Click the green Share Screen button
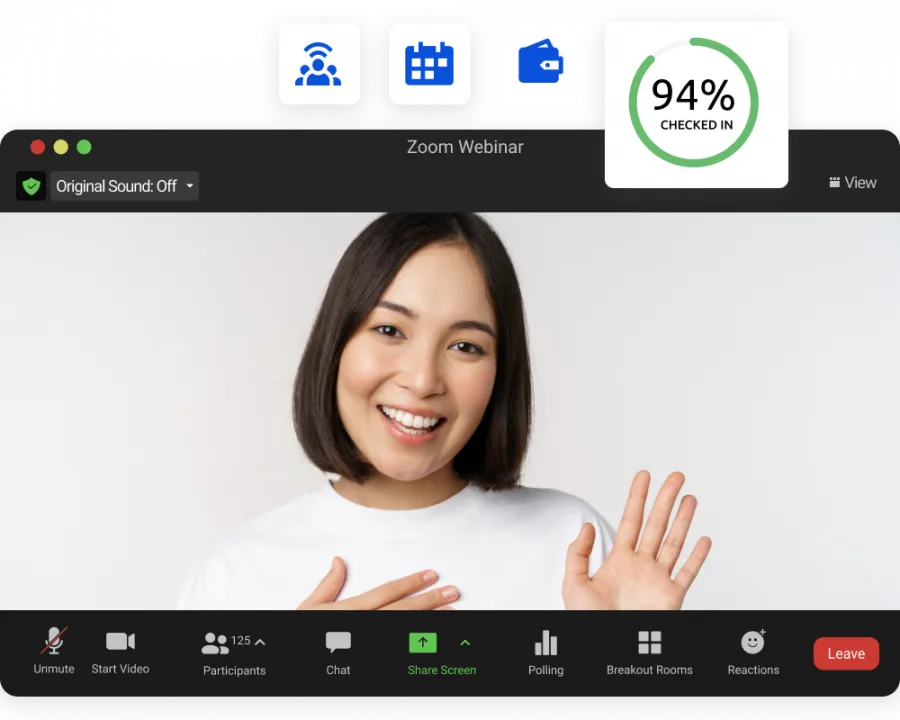 pos(423,643)
